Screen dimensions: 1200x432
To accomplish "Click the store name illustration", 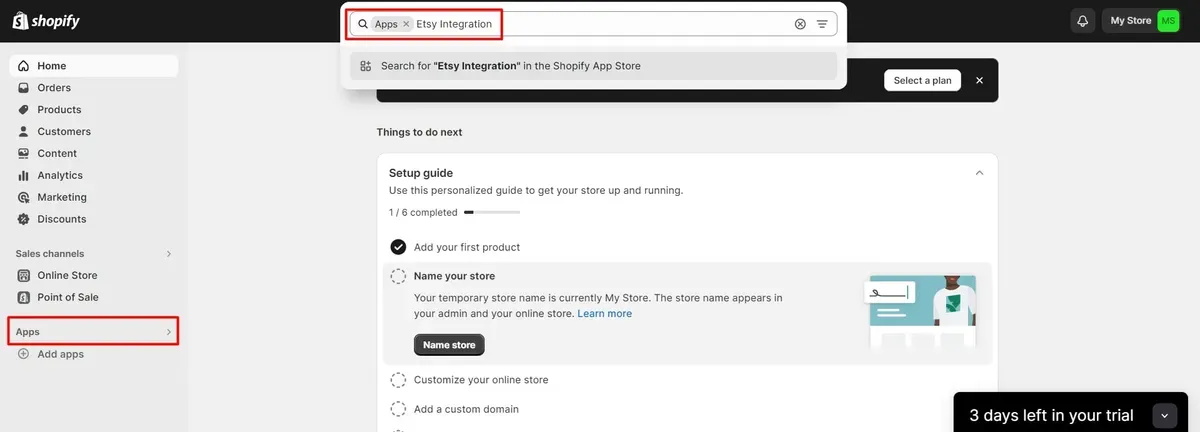I will (920, 311).
